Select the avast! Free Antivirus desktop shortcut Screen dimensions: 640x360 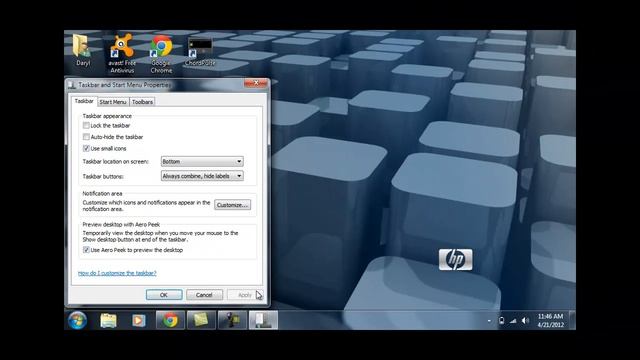coord(122,54)
